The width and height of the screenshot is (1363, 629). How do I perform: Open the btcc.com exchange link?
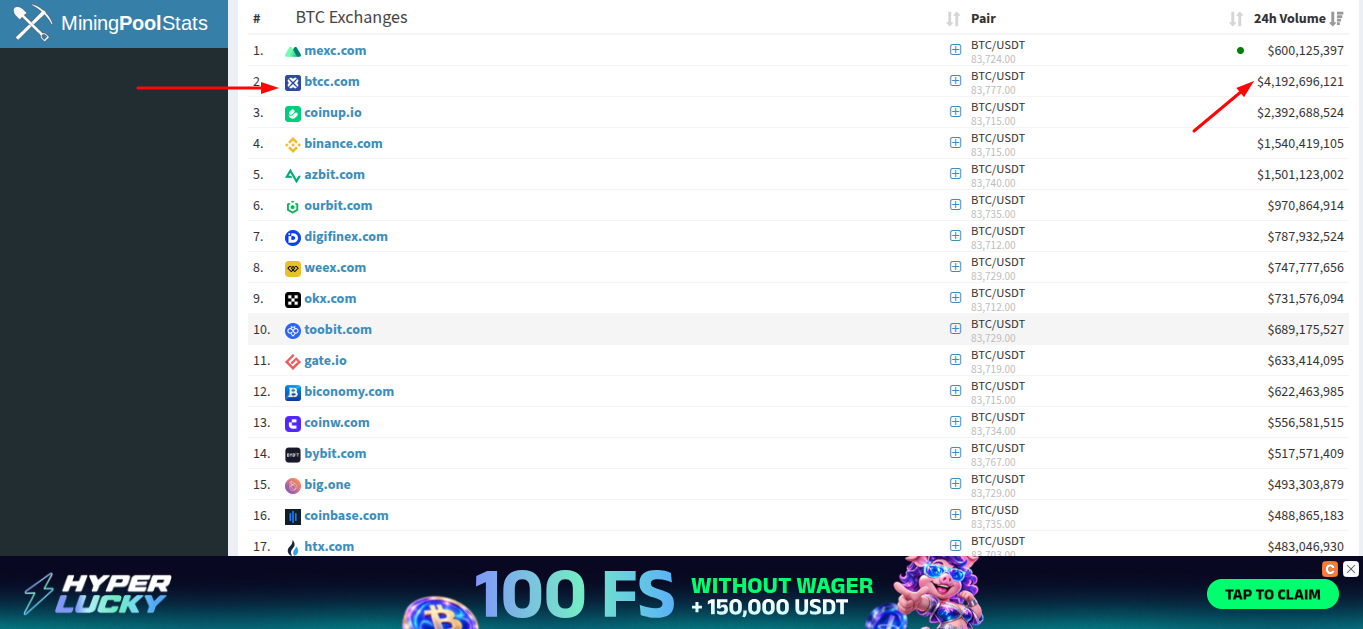point(332,82)
